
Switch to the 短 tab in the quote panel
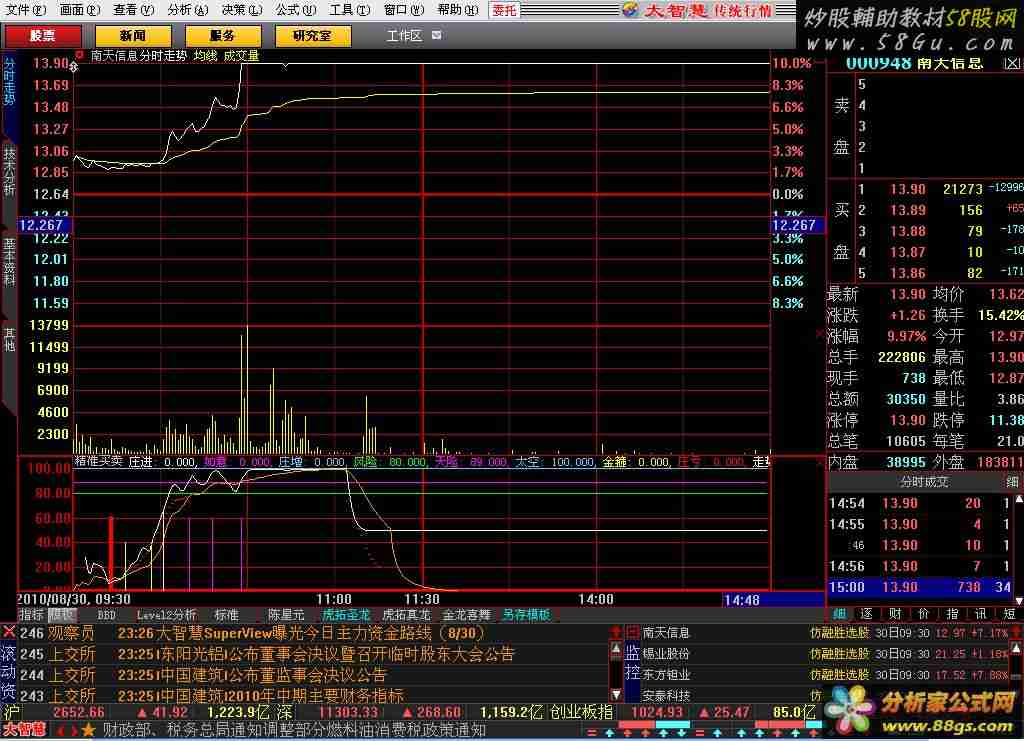1010,613
